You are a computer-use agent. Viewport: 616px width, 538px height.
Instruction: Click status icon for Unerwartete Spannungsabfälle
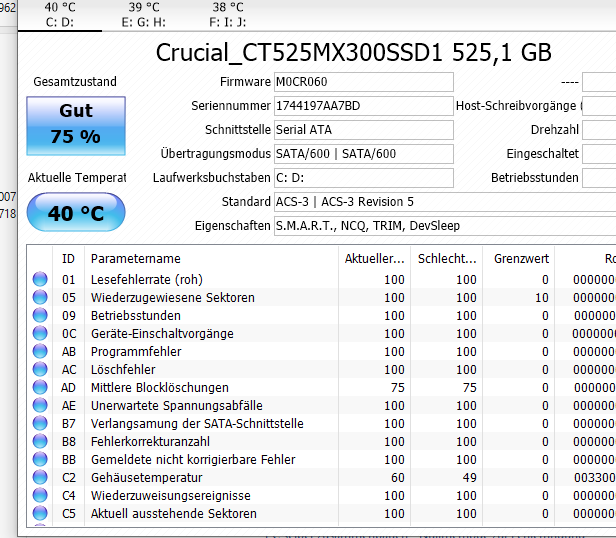point(40,406)
